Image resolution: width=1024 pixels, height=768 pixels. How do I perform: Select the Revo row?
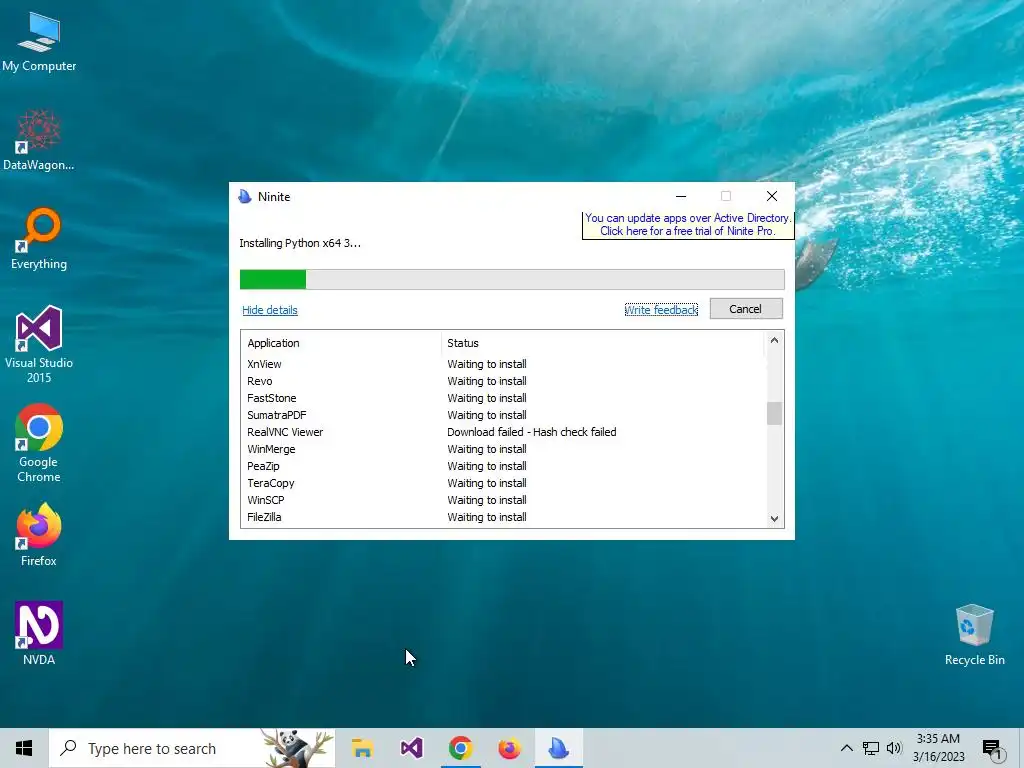point(503,381)
